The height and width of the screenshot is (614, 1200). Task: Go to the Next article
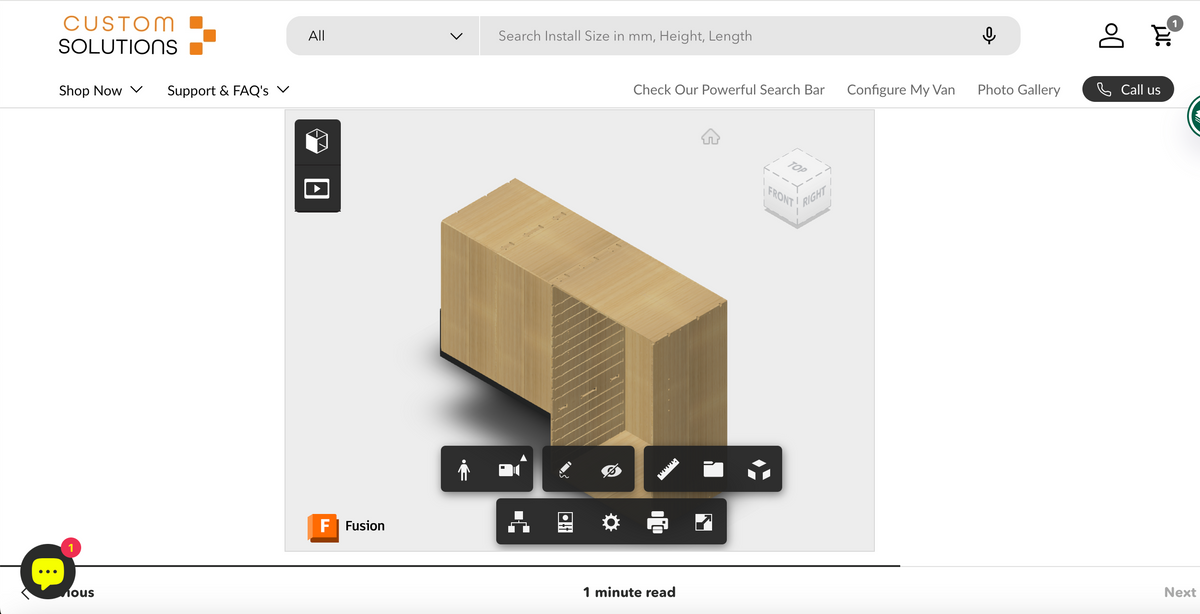coord(1180,592)
